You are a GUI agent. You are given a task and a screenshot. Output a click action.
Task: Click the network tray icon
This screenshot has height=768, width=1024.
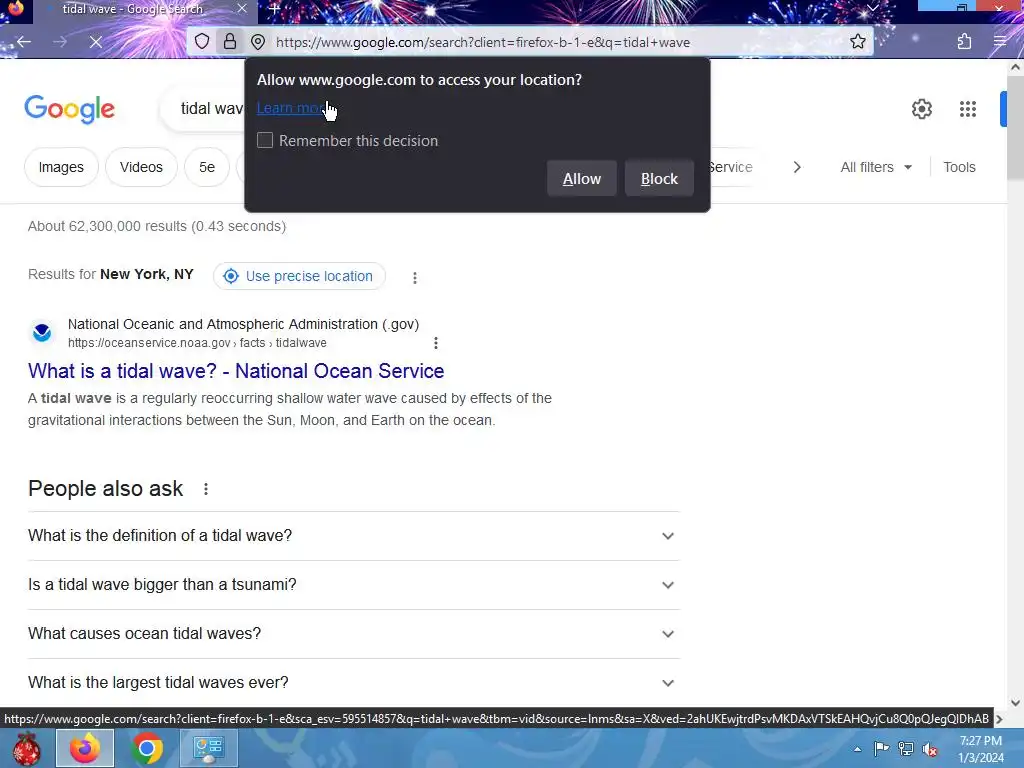[x=906, y=748]
